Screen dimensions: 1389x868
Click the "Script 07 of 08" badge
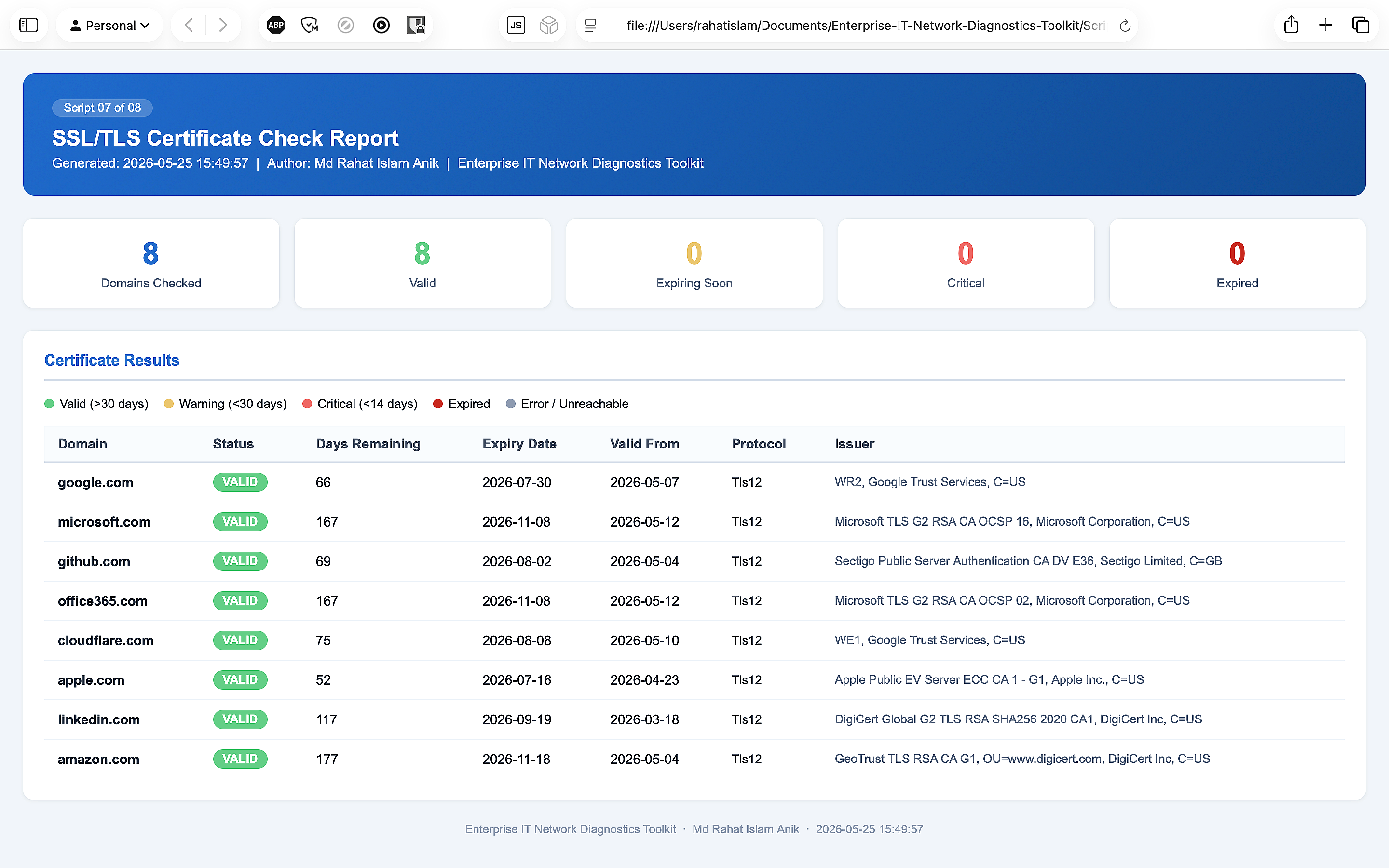[102, 108]
